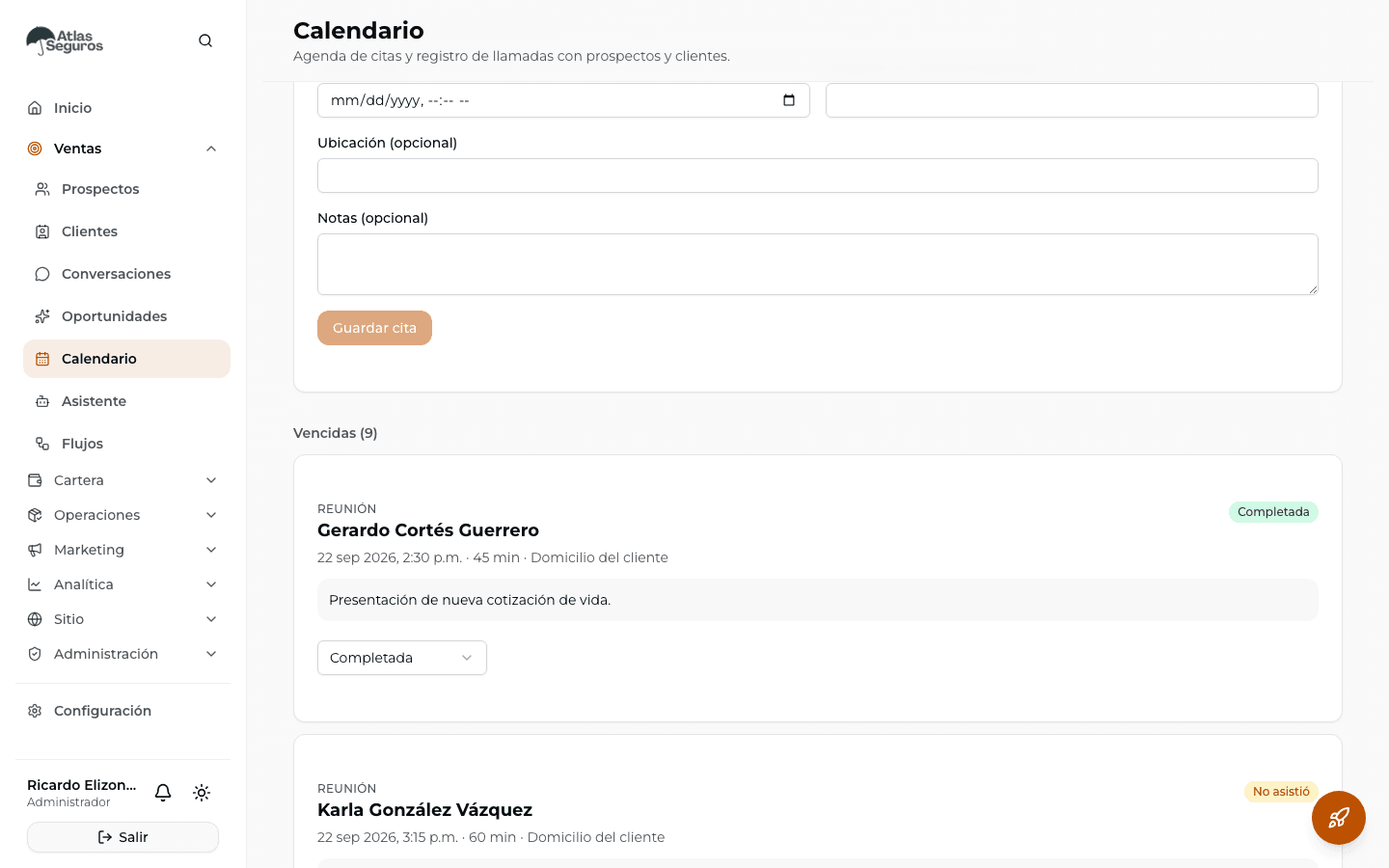Viewport: 1389px width, 868px height.
Task: Click the Marketing megaphone icon
Action: [35, 550]
